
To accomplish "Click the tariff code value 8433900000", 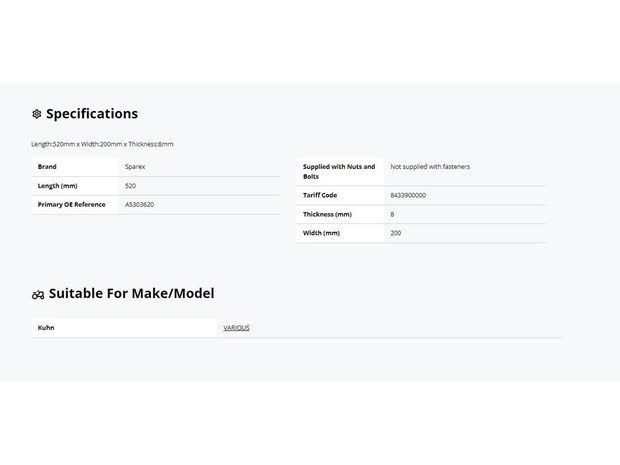I will (408, 195).
